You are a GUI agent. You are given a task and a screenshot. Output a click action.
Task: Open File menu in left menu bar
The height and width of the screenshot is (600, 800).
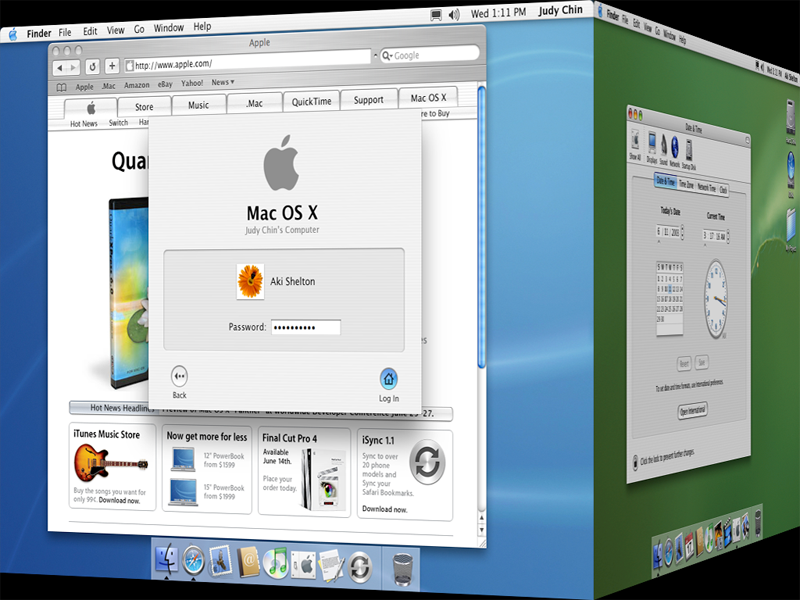click(x=65, y=32)
